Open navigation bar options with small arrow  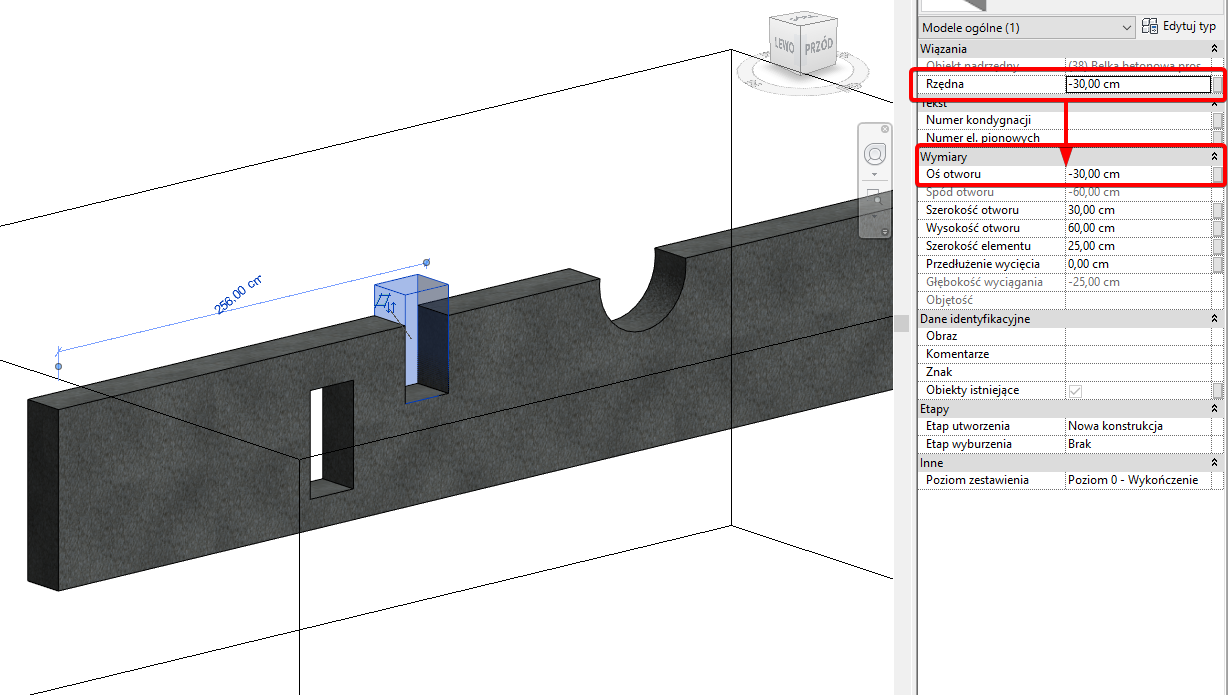point(873,174)
